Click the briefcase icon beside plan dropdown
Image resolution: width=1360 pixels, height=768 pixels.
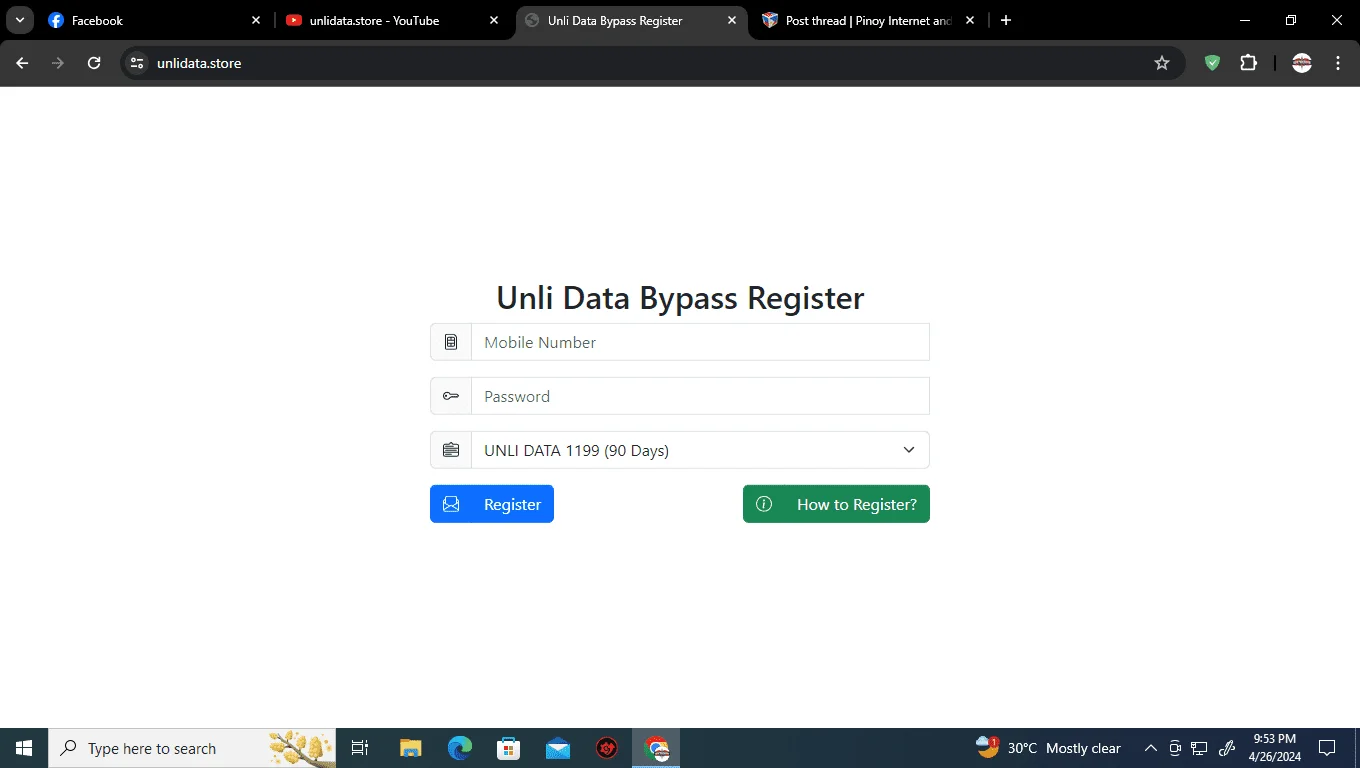(451, 450)
